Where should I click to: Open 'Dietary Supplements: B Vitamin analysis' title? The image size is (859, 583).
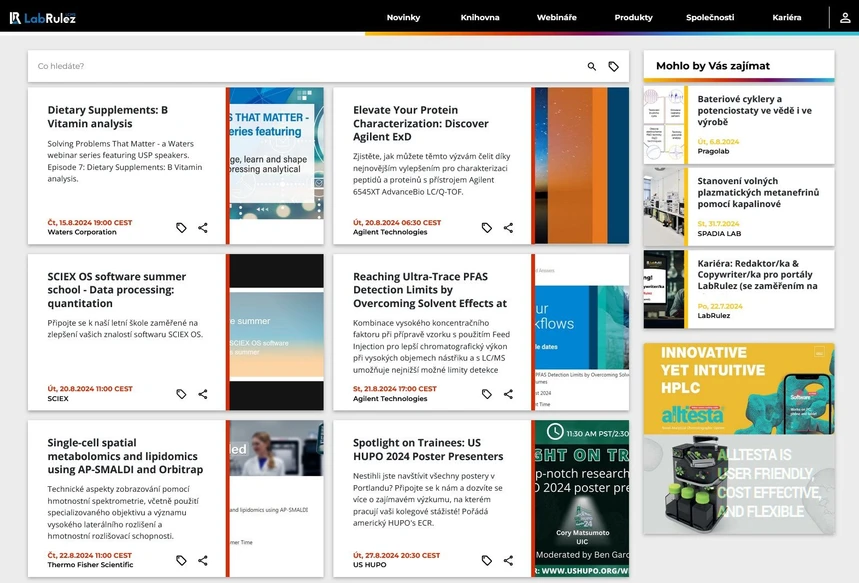(x=108, y=117)
